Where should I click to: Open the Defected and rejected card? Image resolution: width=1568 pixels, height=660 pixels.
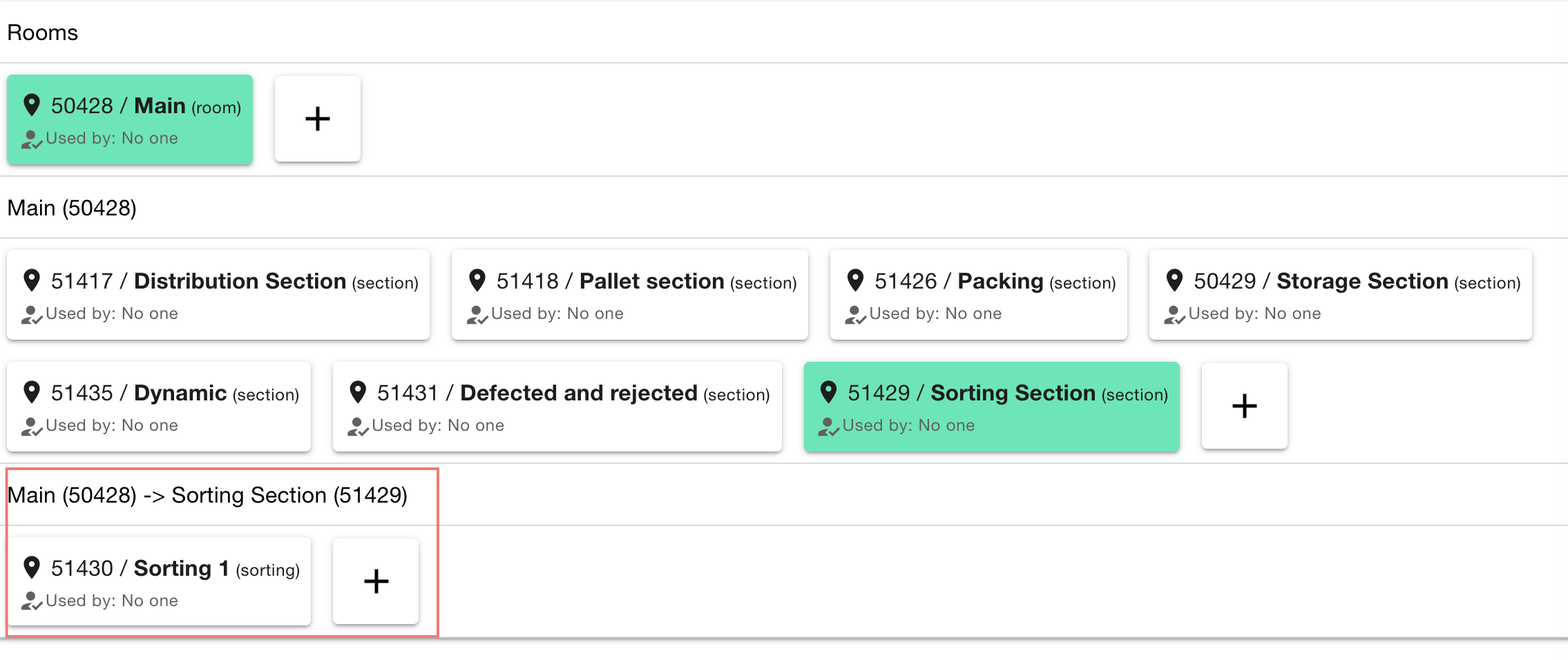[557, 407]
